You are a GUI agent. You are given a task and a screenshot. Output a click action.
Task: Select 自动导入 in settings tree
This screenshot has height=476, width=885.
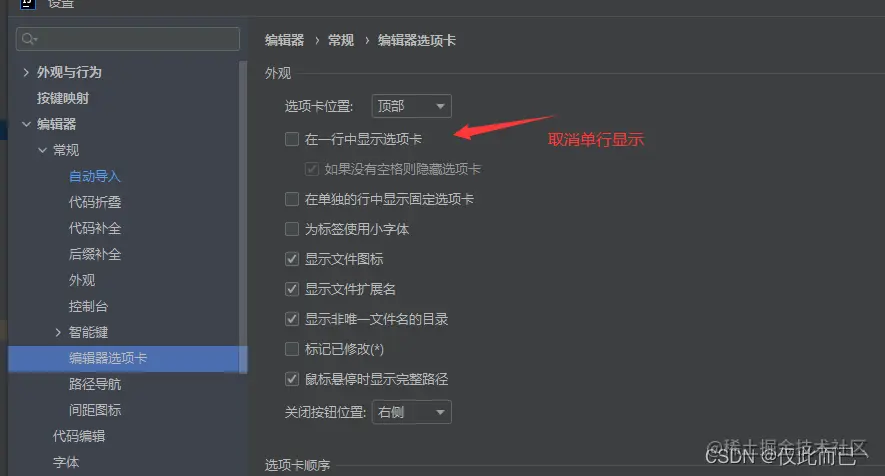[x=95, y=176]
